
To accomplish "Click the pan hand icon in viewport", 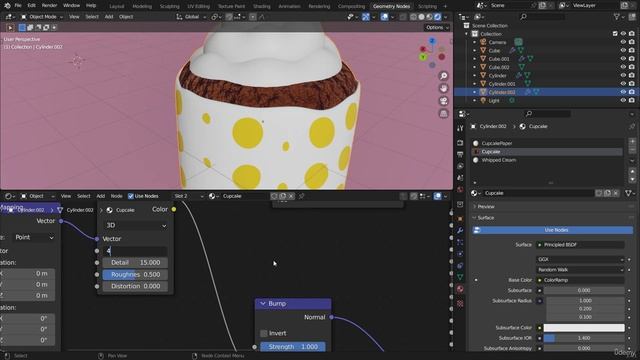I will coord(443,88).
